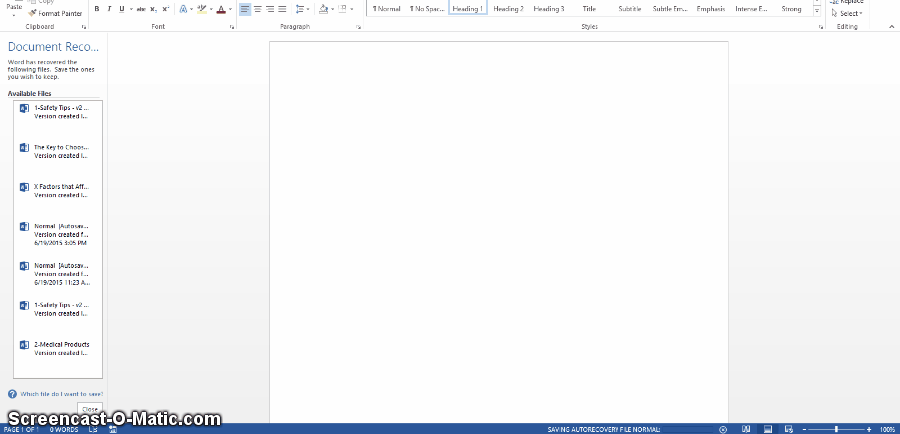
Task: Apply the Intense Emphasis style
Action: pyautogui.click(x=751, y=9)
